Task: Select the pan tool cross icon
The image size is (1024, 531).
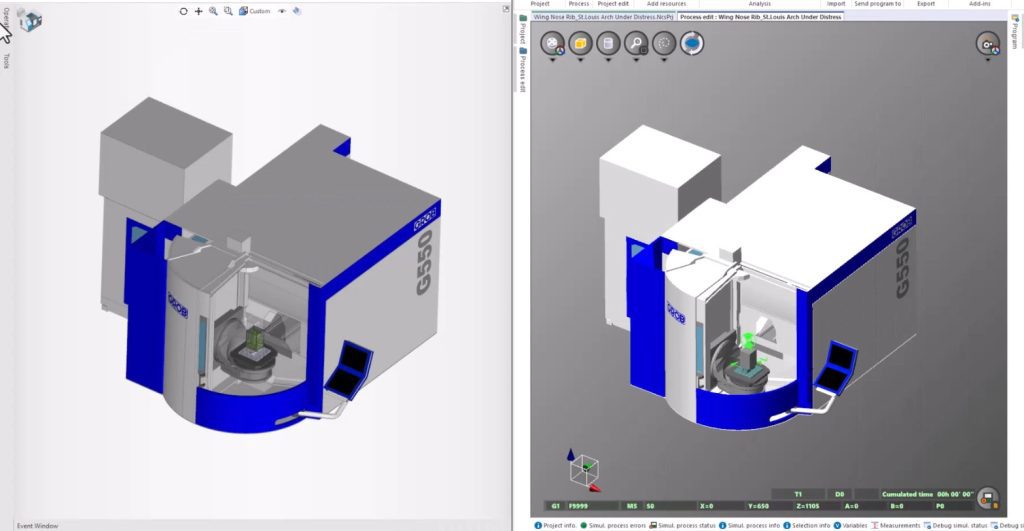Action: point(198,11)
